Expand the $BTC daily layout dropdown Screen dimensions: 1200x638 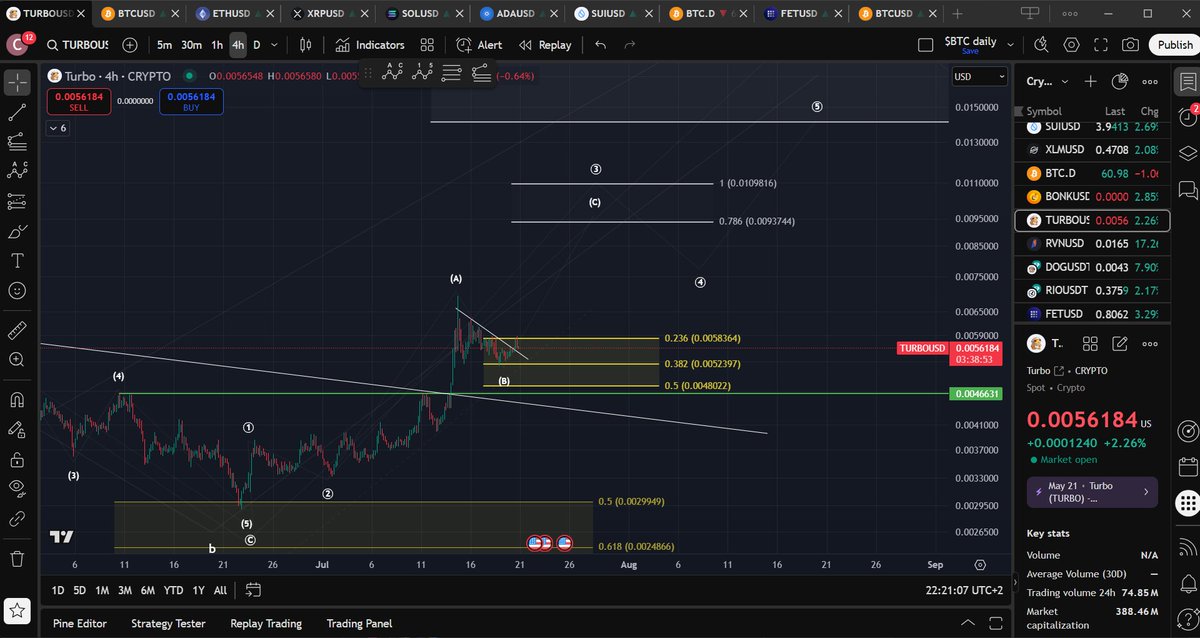[1010, 45]
